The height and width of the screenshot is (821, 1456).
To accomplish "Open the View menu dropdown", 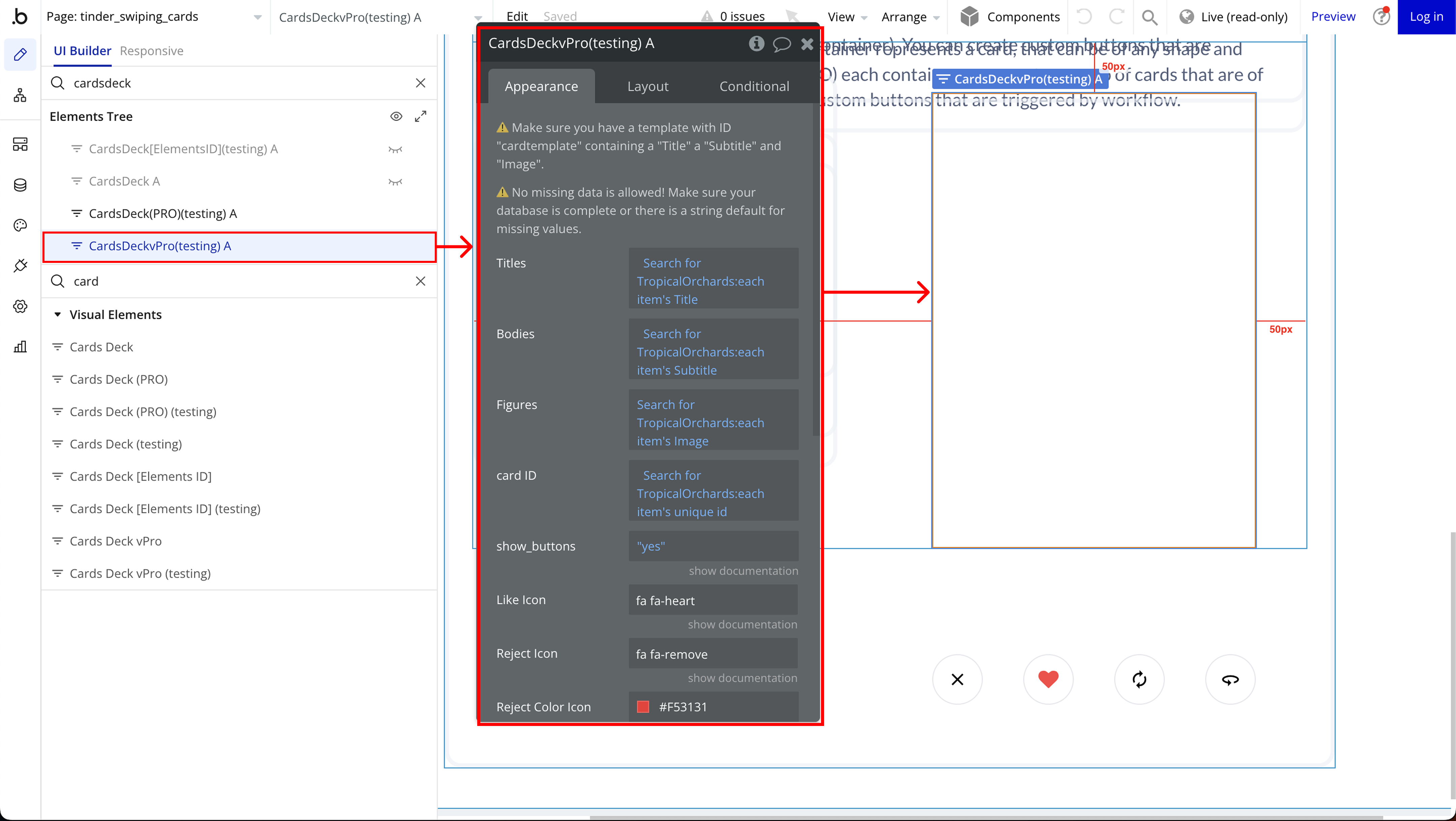I will click(846, 17).
